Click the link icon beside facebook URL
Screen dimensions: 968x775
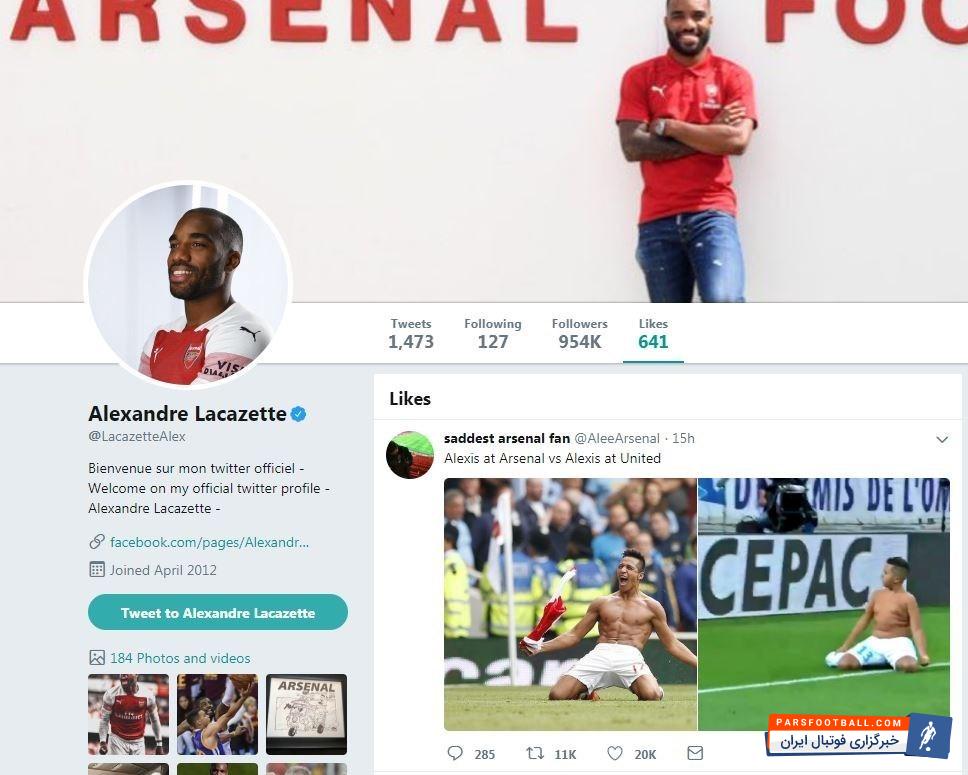[x=97, y=542]
